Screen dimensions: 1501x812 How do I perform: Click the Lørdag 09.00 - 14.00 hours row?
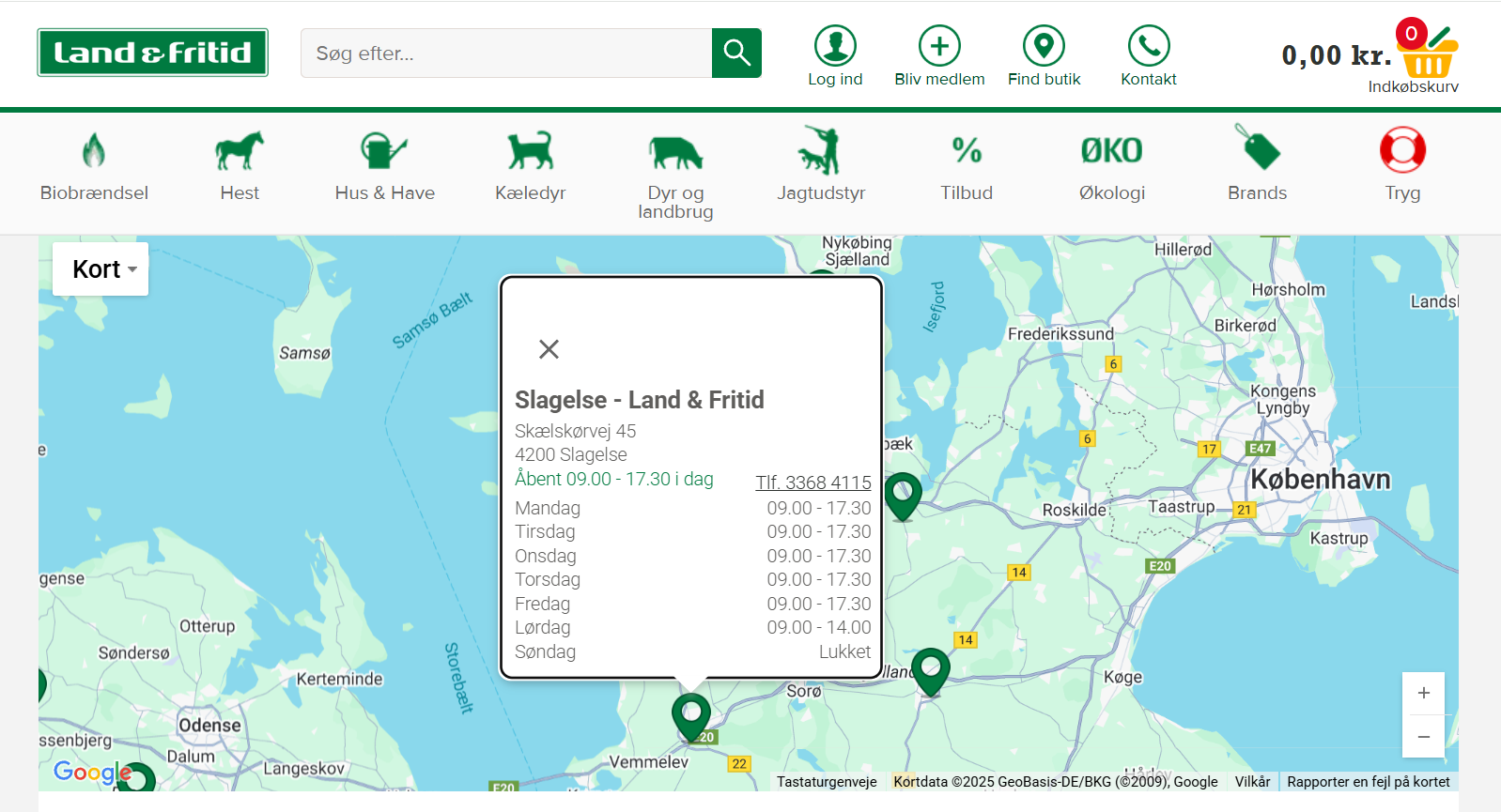(x=693, y=627)
